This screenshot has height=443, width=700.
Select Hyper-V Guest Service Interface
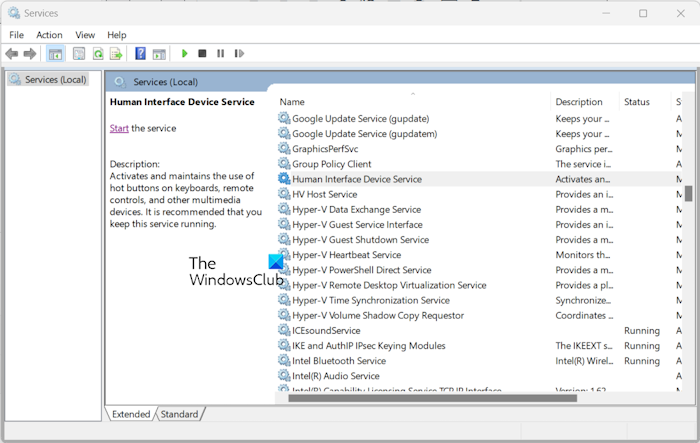(357, 225)
